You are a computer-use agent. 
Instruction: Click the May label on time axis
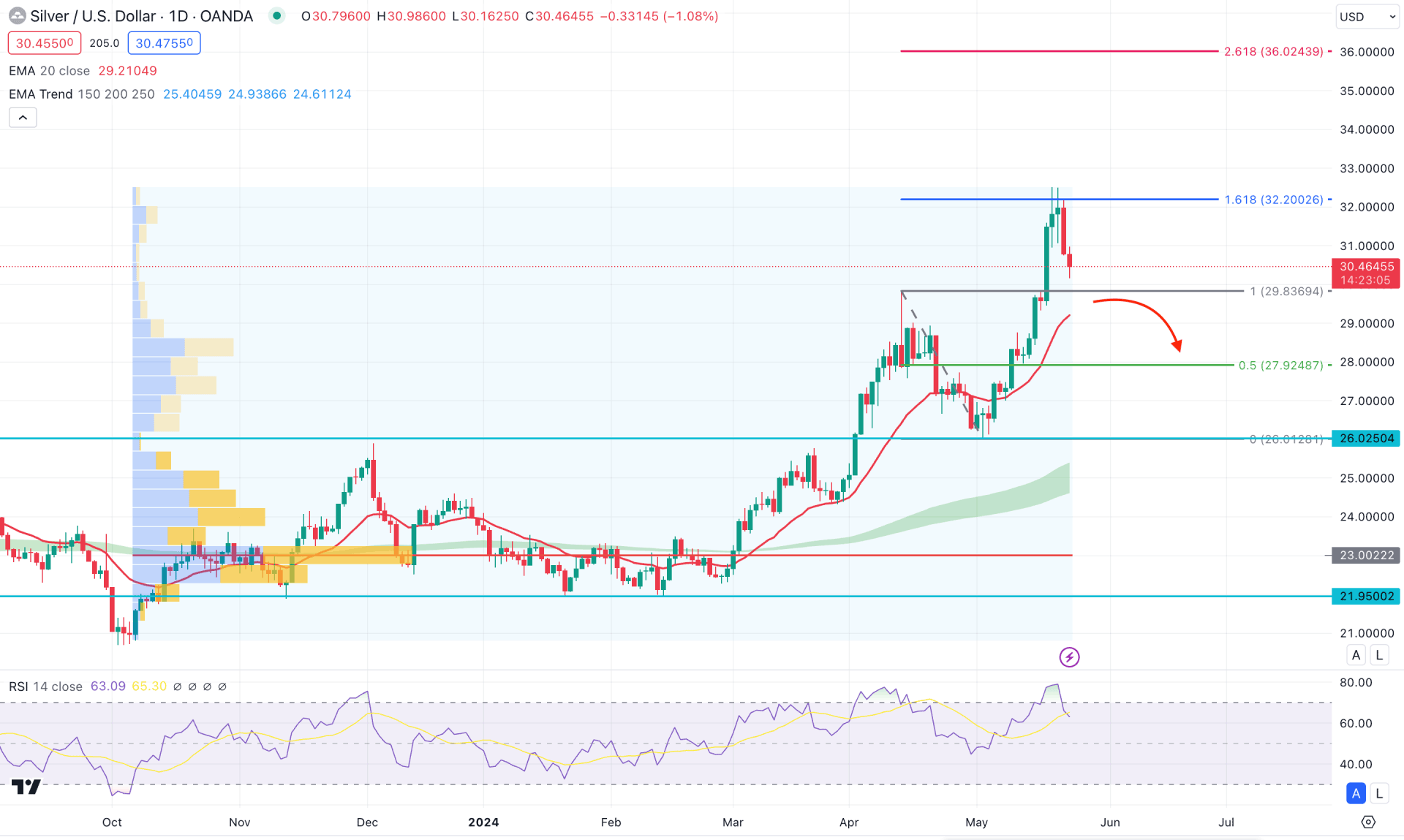click(x=976, y=822)
